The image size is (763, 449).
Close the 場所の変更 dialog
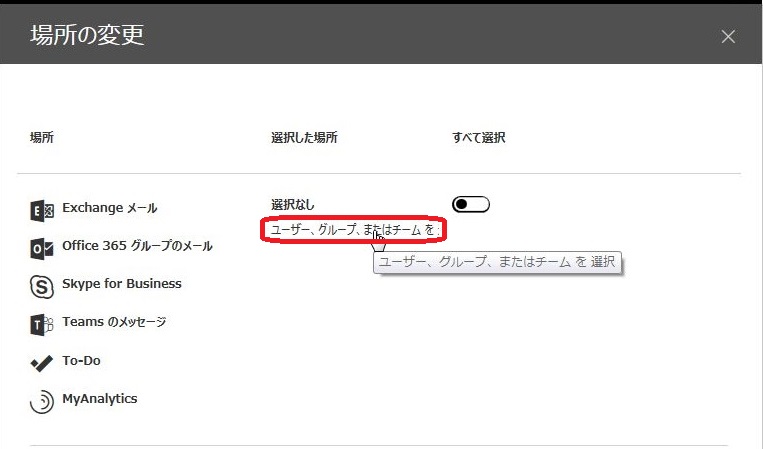[x=728, y=37]
